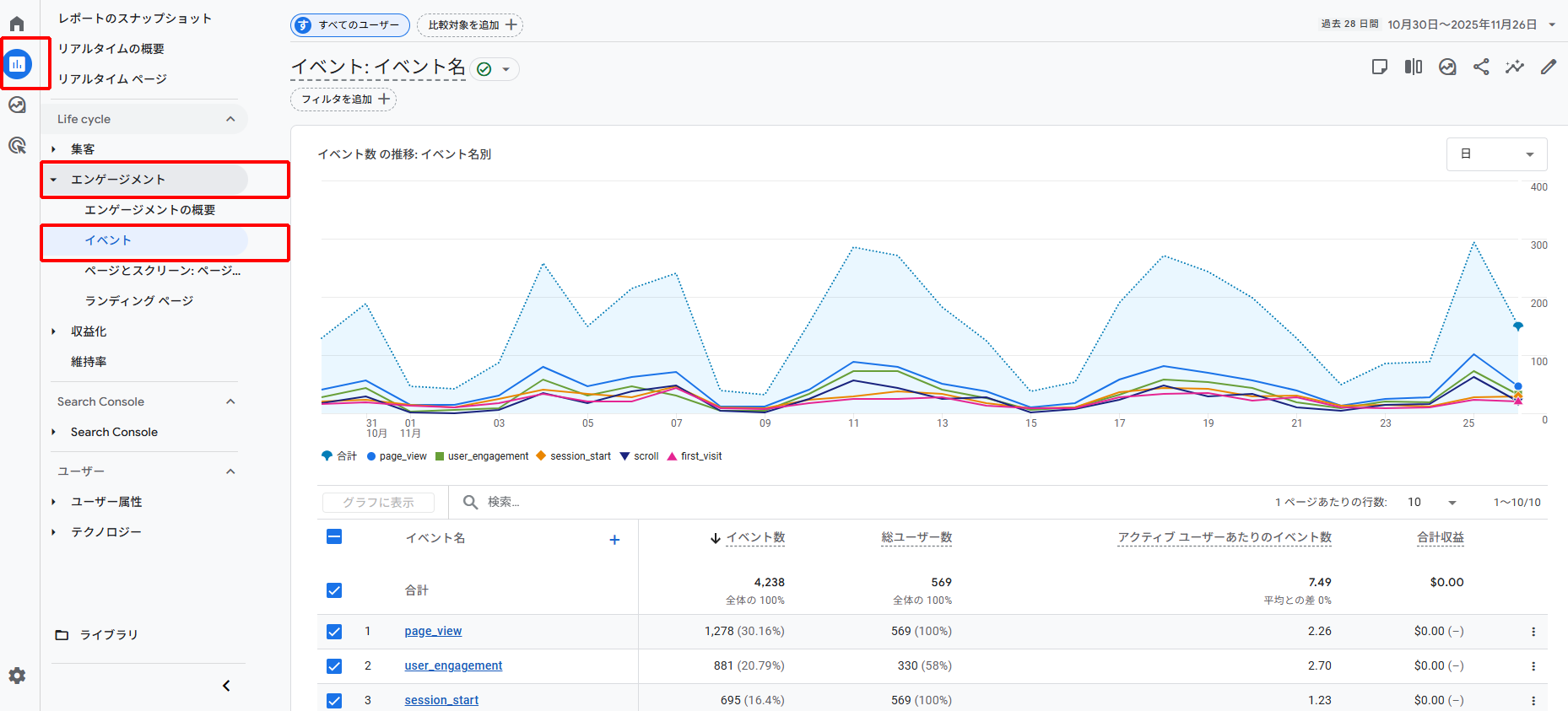Click the green check report status icon
The height and width of the screenshot is (711, 1568).
coord(484,69)
